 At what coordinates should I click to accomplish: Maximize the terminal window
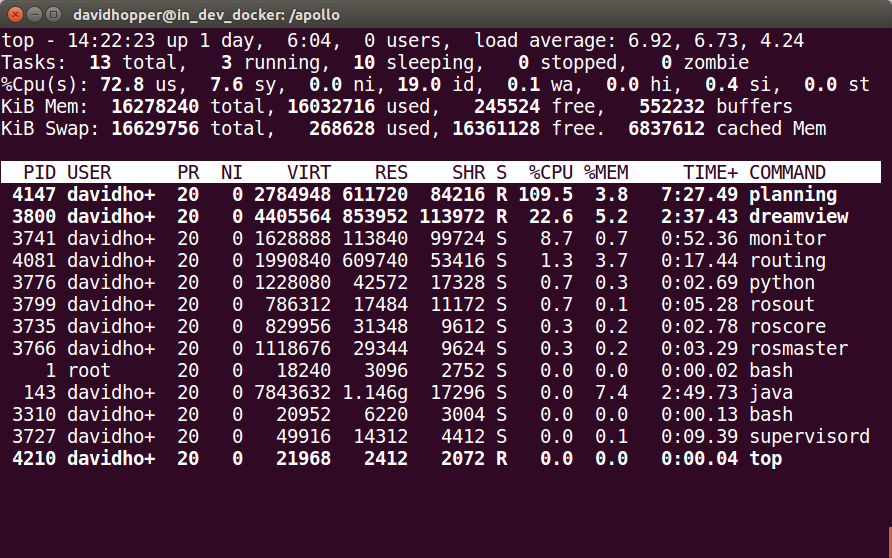pyautogui.click(x=53, y=14)
